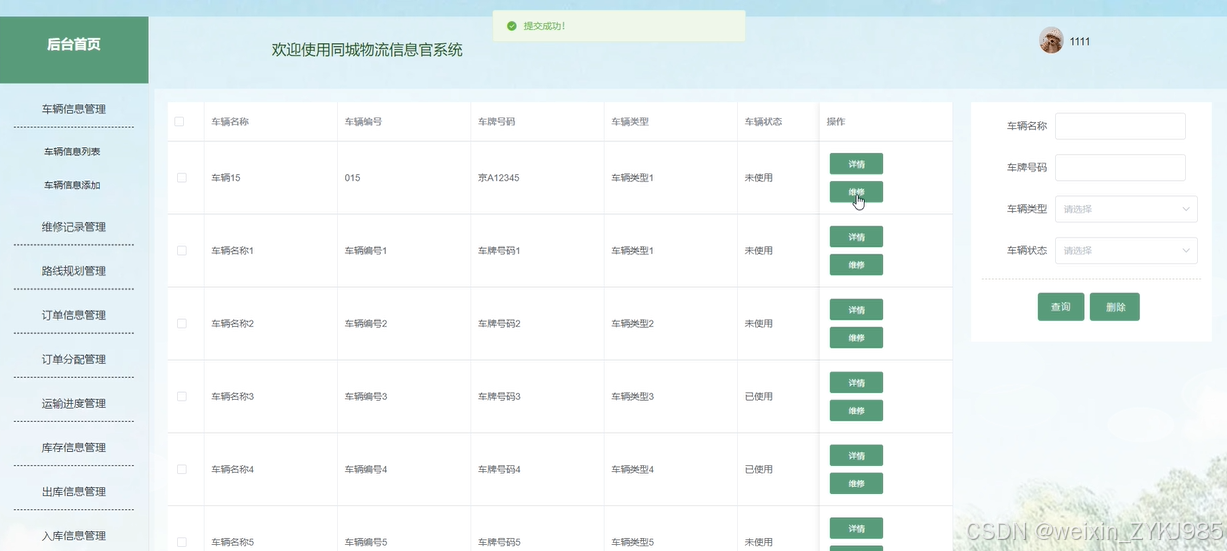Click the 已使用 status in row 车辆名称3

pos(758,397)
